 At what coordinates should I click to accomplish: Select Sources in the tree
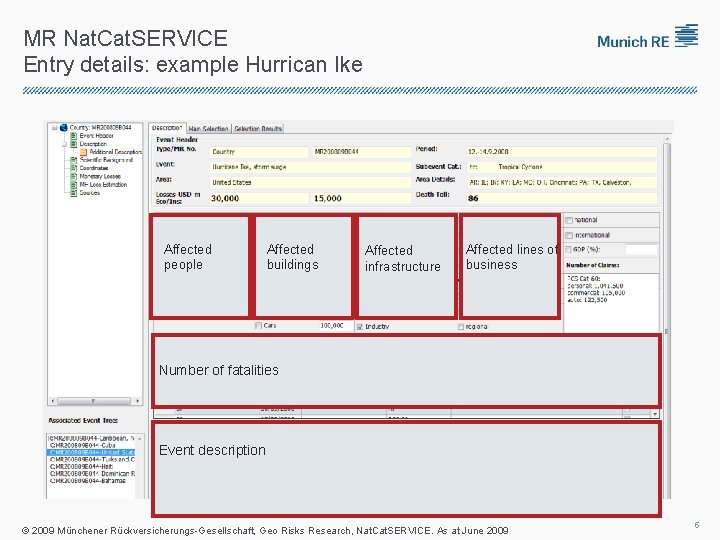(89, 193)
